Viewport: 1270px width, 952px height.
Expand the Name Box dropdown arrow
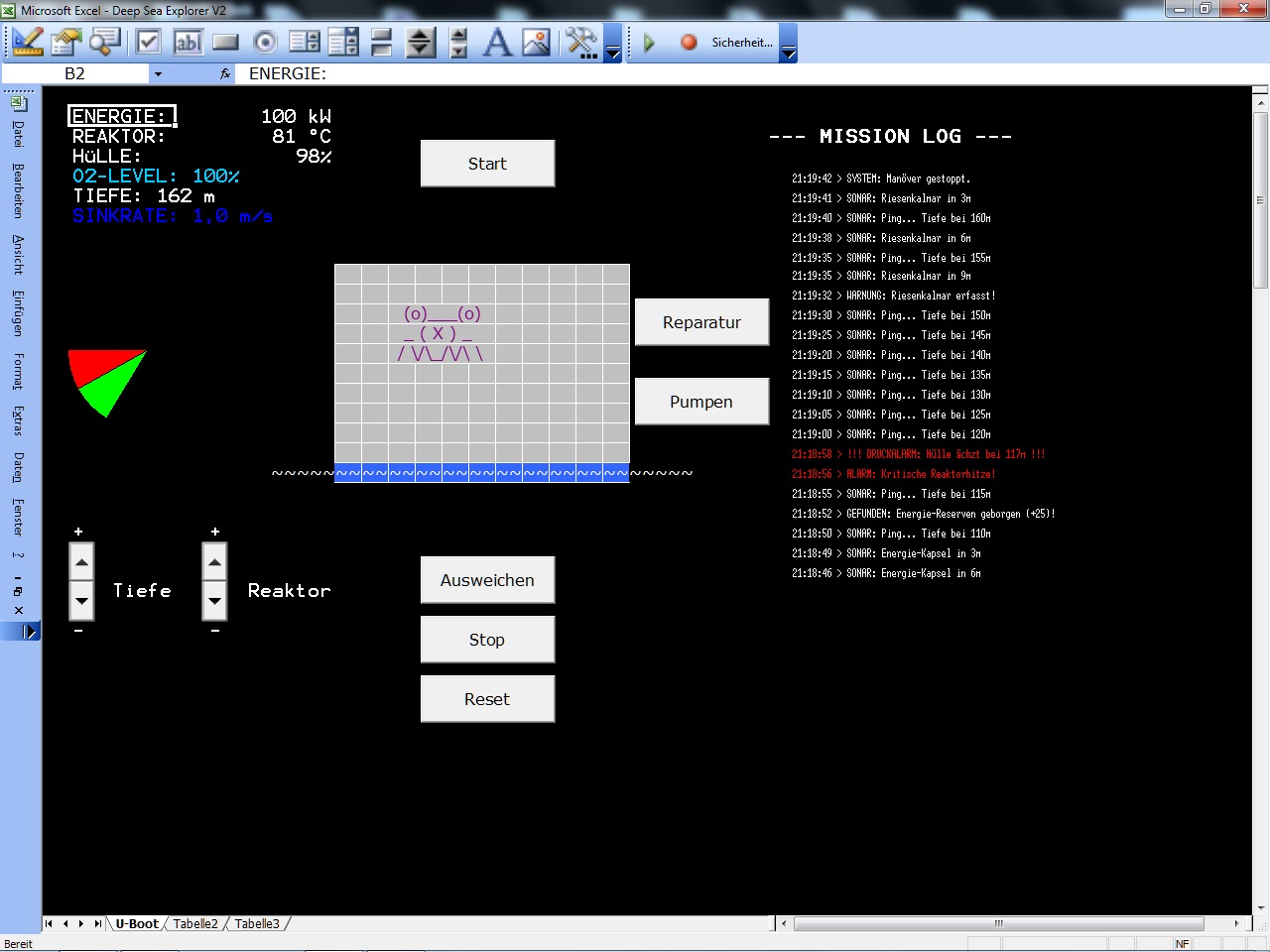pos(158,74)
